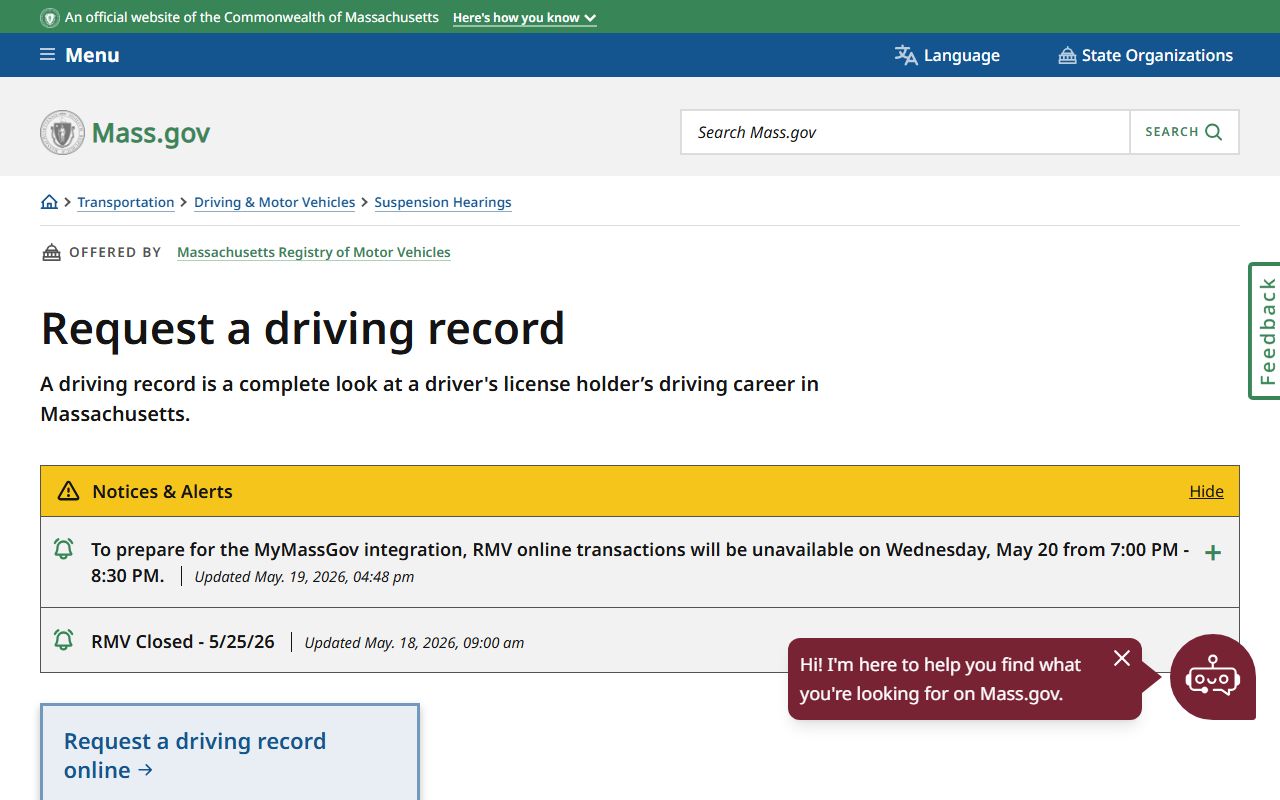Open the Transportation breadcrumb link
1280x800 pixels.
126,202
